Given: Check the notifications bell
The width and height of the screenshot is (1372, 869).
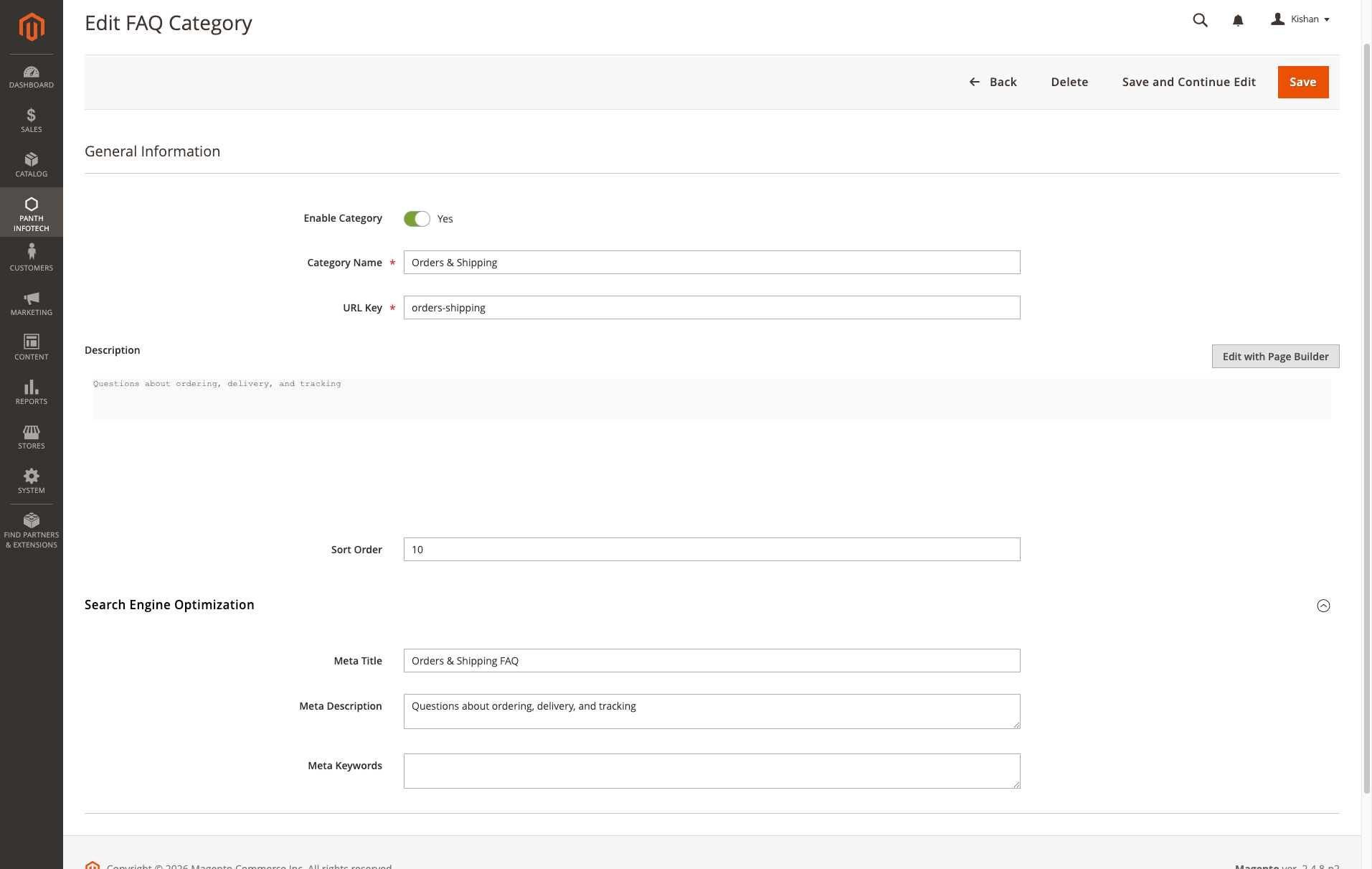Looking at the screenshot, I should coord(1237,20).
